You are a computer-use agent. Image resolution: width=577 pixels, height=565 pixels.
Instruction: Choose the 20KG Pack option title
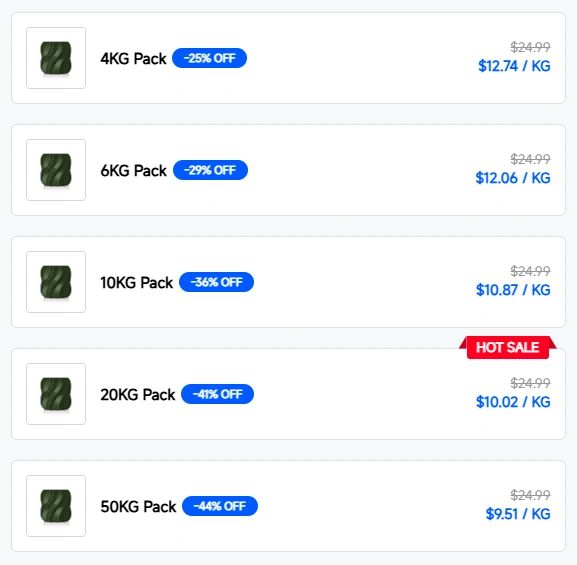[x=138, y=394]
